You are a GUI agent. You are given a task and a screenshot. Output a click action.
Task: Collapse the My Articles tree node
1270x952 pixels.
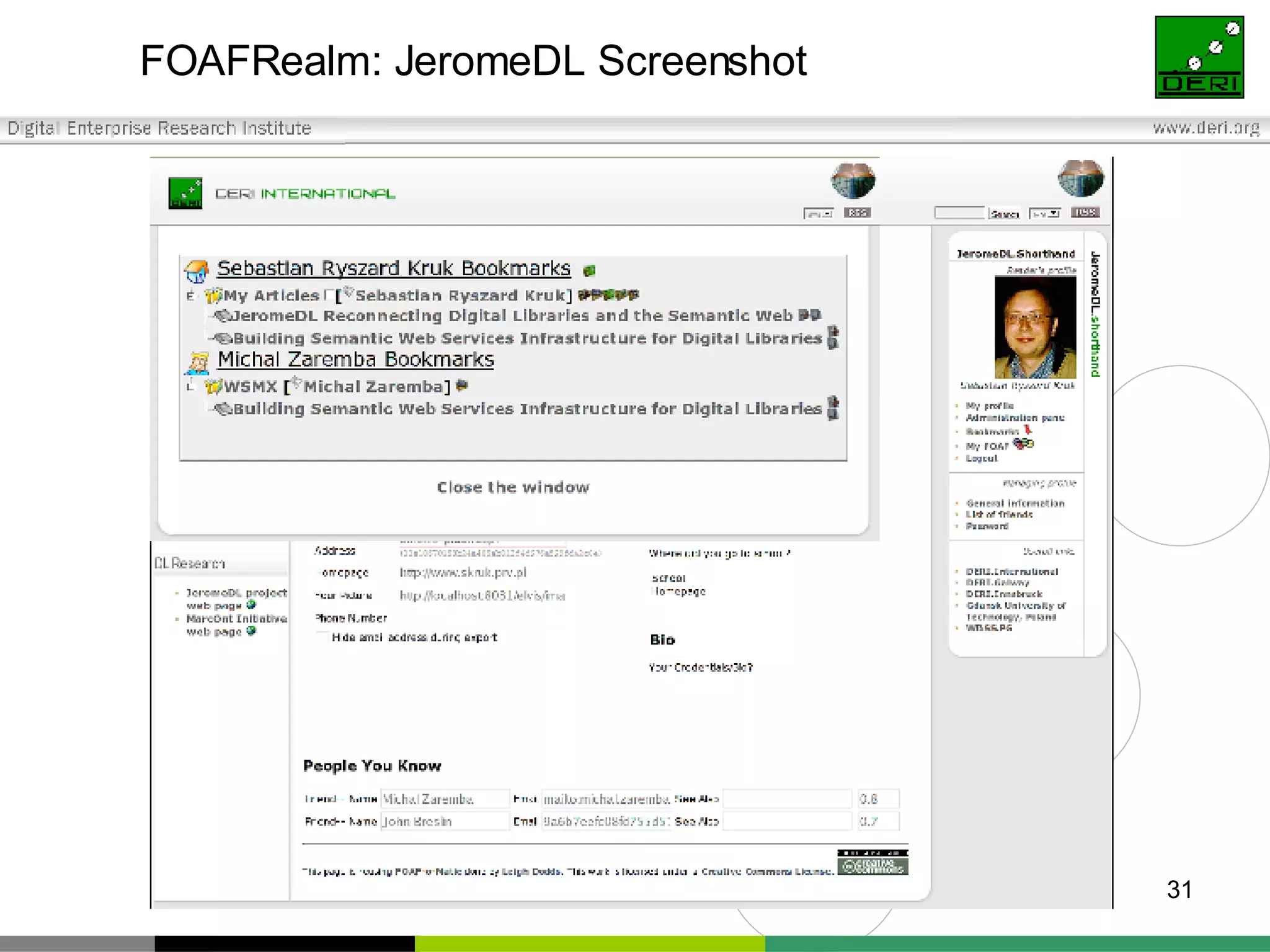[x=191, y=296]
